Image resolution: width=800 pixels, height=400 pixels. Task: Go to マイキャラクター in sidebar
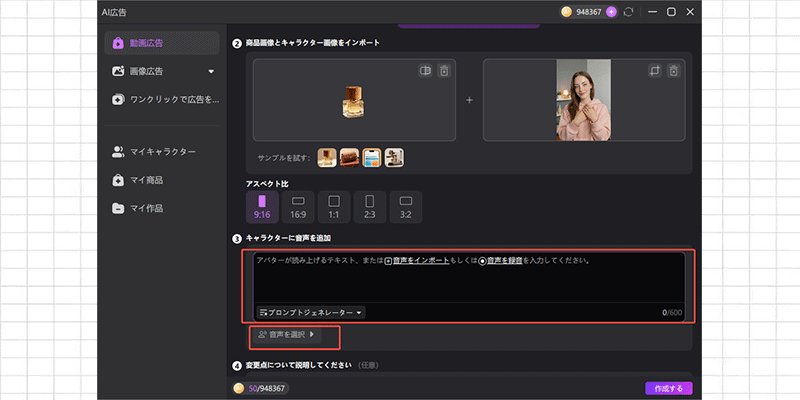(x=162, y=152)
